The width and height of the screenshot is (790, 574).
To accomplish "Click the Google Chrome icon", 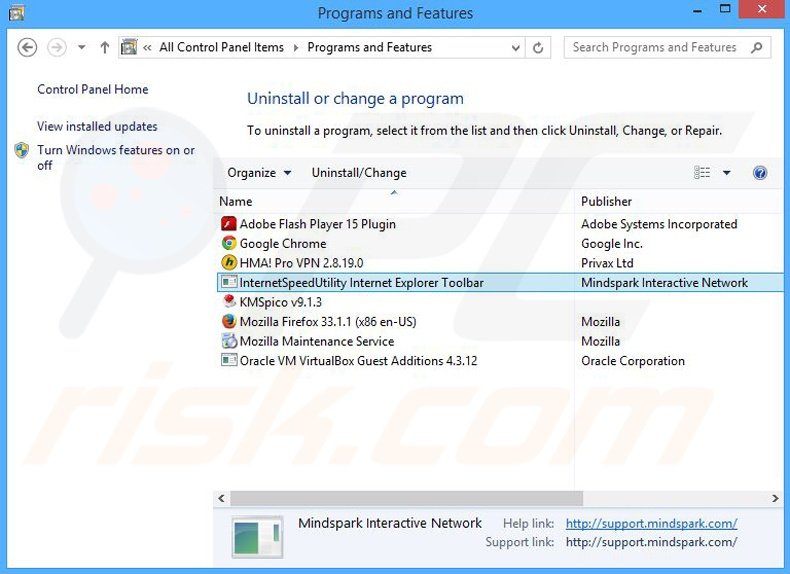I will point(229,243).
